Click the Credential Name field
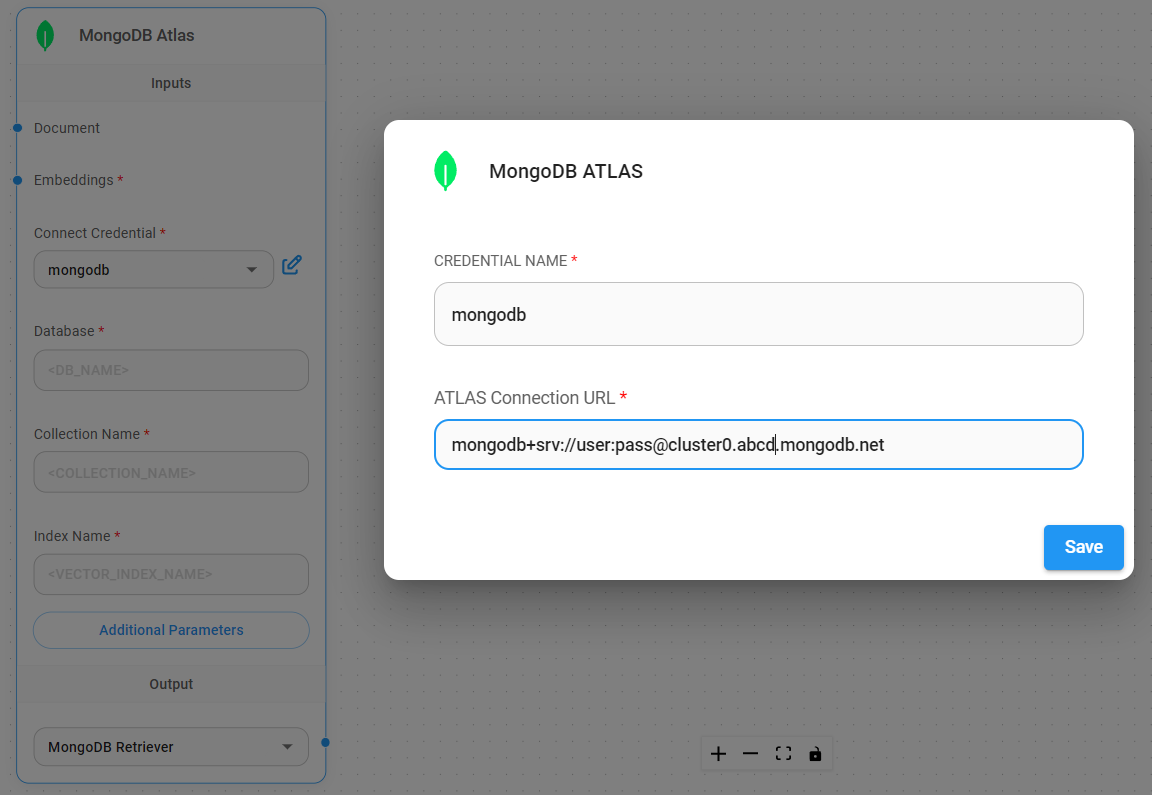This screenshot has height=795, width=1152. click(758, 315)
